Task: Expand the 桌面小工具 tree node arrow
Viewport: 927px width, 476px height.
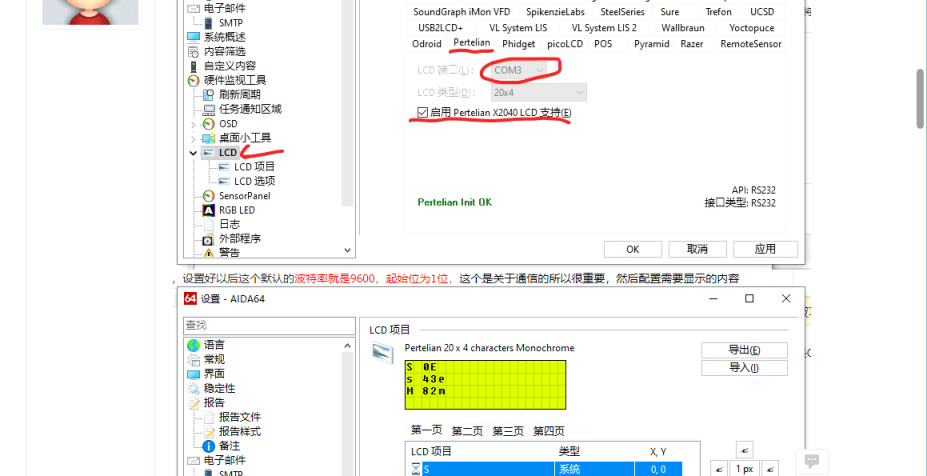Action: [193, 138]
